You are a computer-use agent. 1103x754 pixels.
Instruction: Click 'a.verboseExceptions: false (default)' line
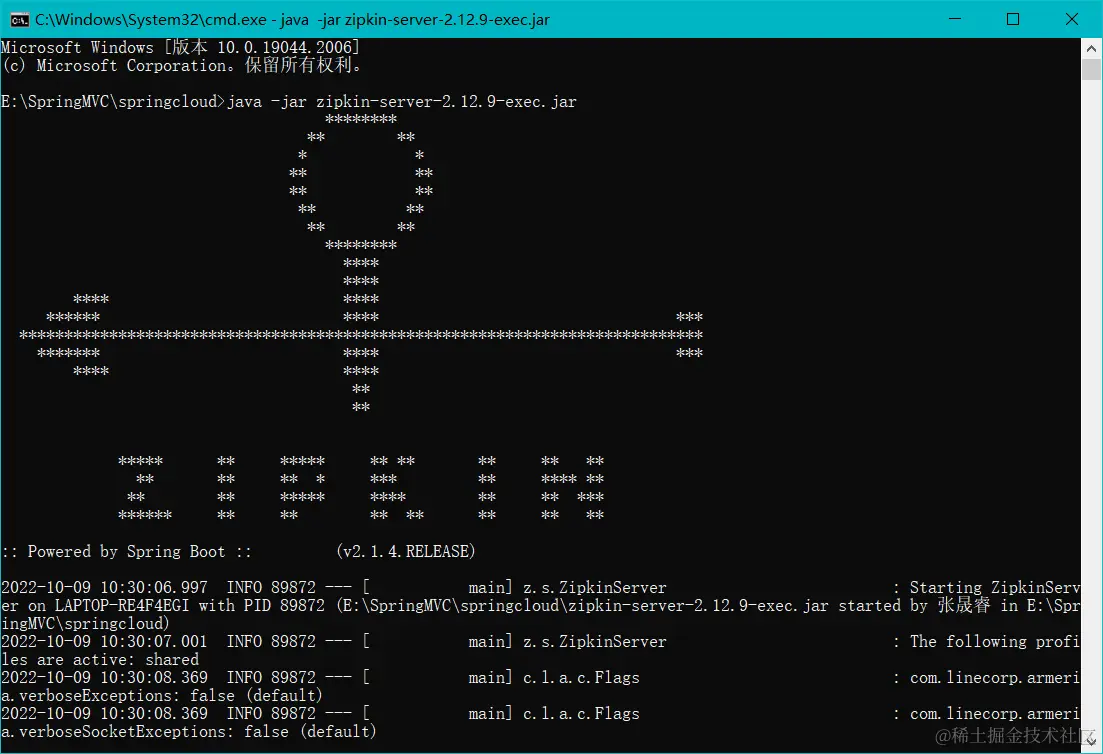(x=162, y=696)
